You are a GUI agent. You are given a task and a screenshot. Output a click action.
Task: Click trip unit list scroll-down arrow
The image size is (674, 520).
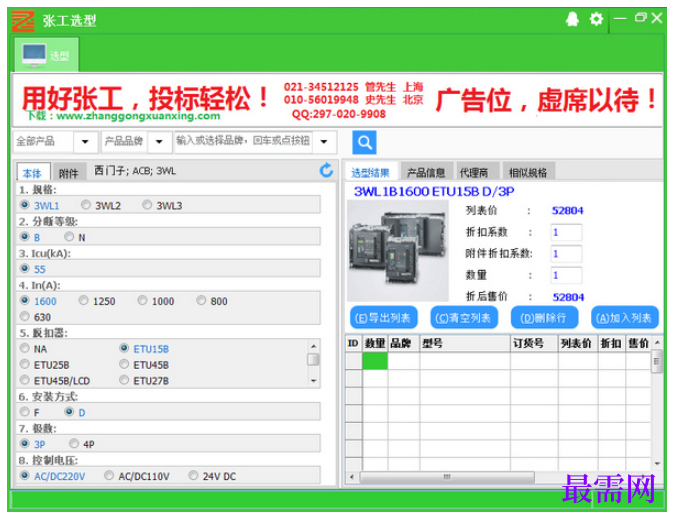(x=314, y=381)
